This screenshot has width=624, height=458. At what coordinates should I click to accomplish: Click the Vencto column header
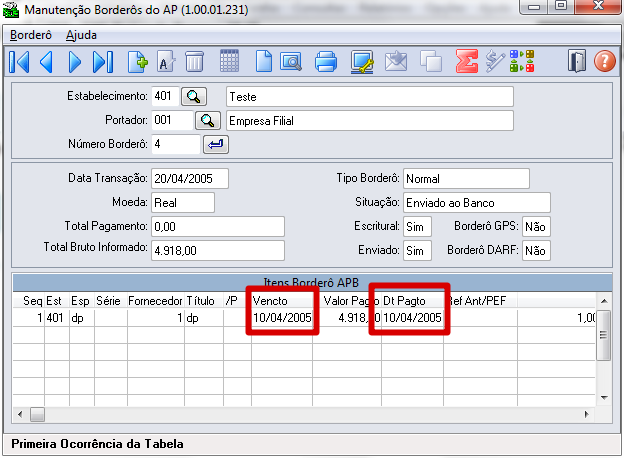(x=282, y=300)
